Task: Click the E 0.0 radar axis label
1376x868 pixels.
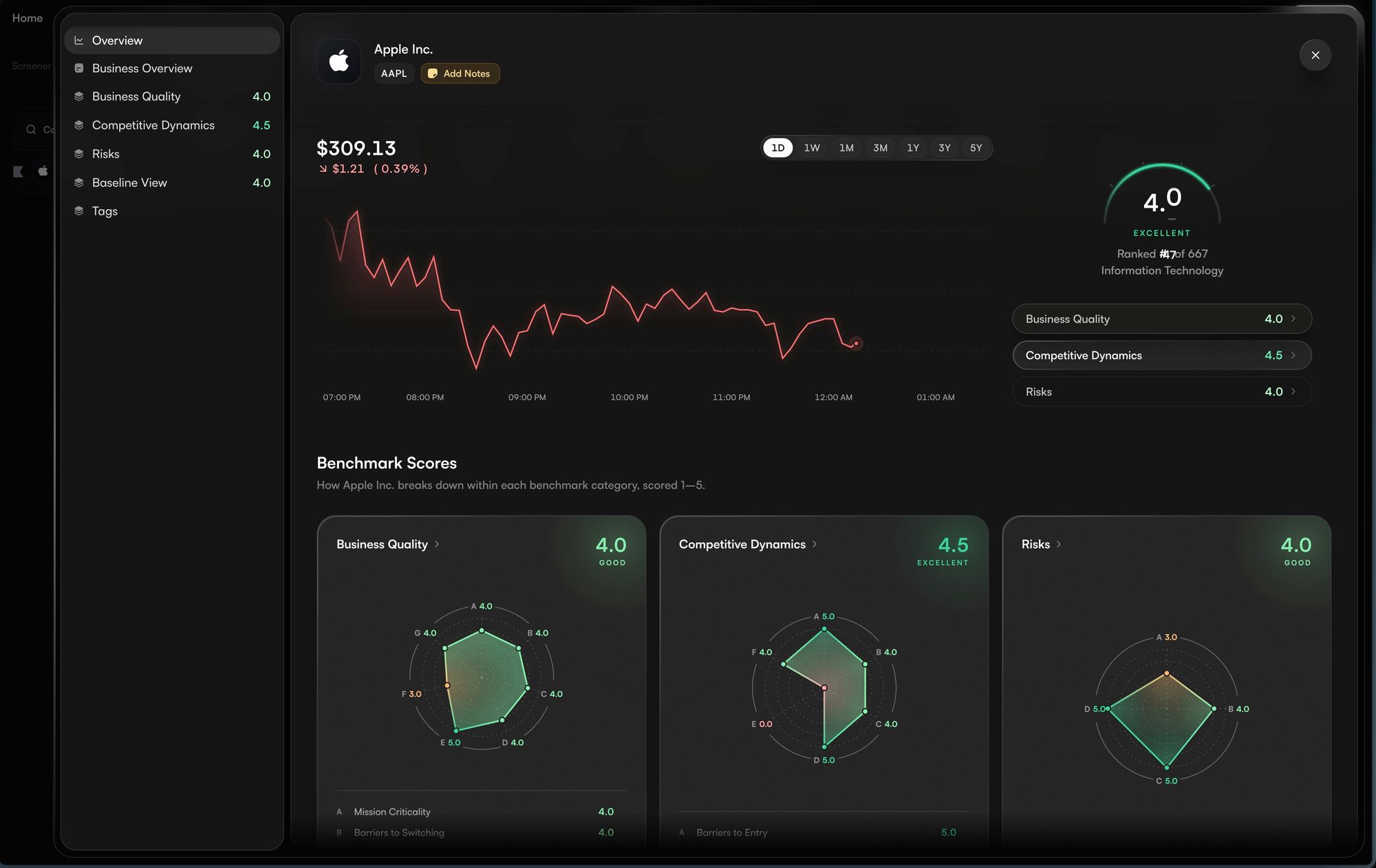Action: tap(762, 724)
